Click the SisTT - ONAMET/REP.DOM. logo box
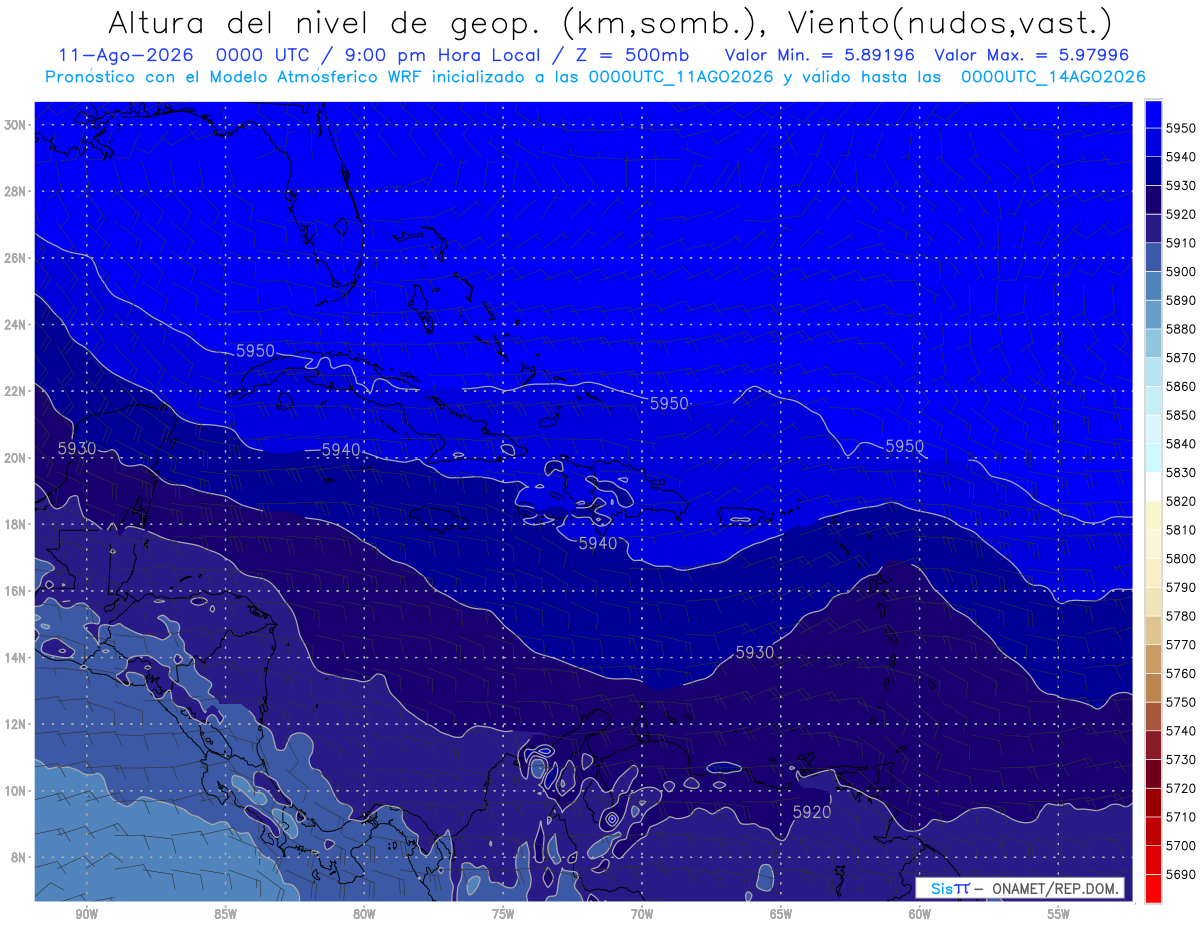Image resolution: width=1200 pixels, height=927 pixels. point(1020,888)
